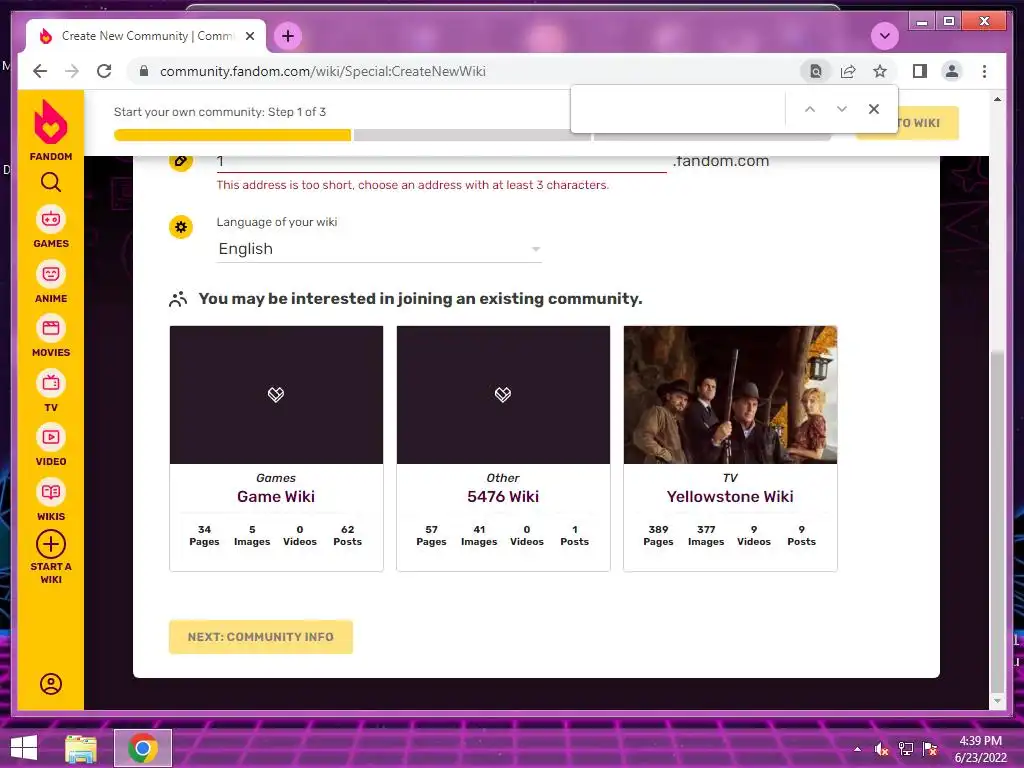Click '389 Pages' on Yellowstone Wiki card
Viewport: 1024px width, 768px height.
658,536
